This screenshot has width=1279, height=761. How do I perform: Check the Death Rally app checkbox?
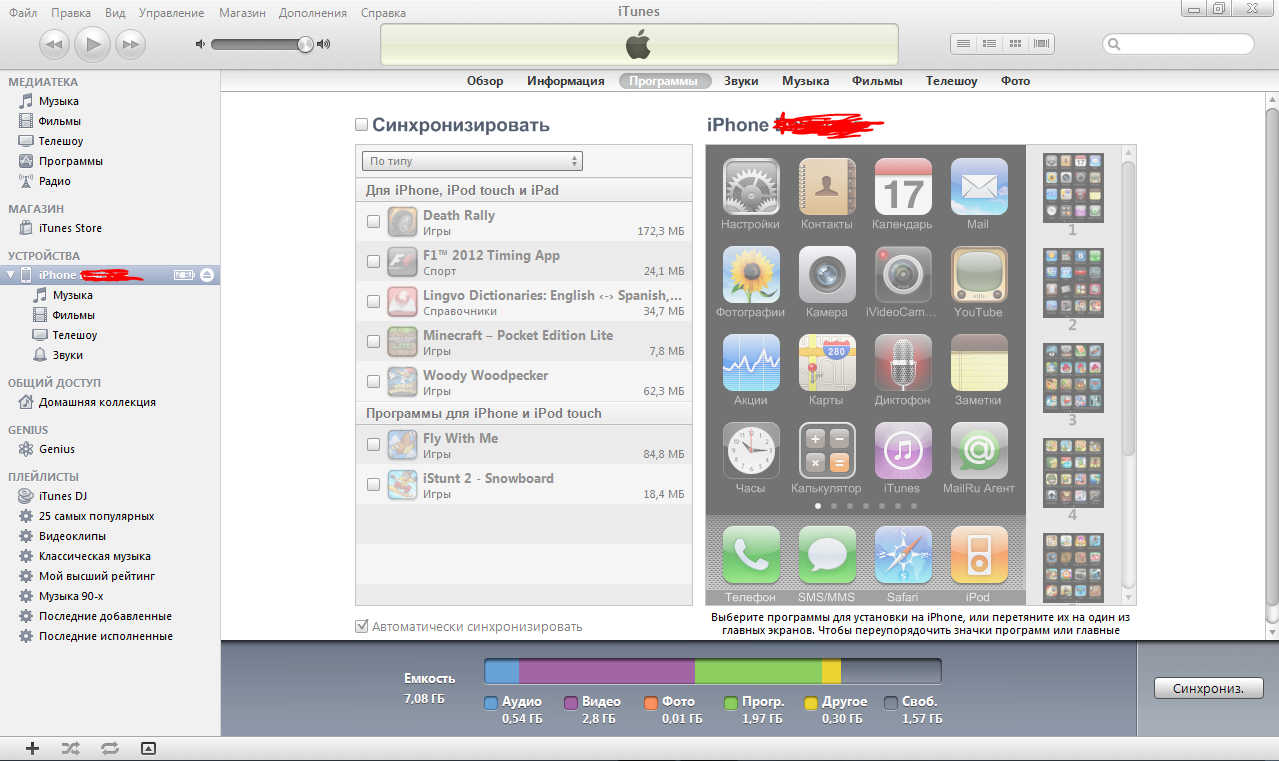(x=373, y=222)
